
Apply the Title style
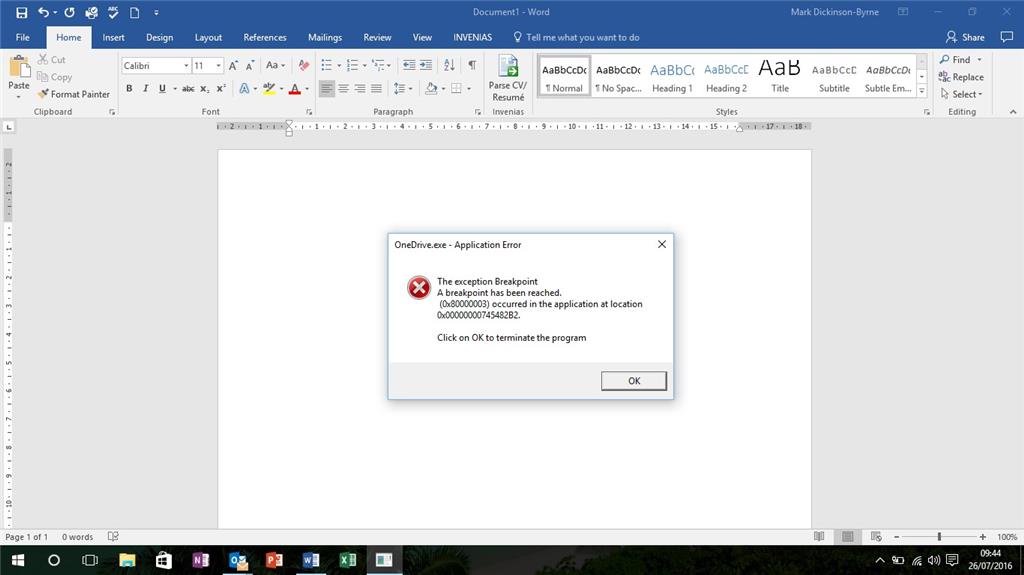(x=780, y=76)
